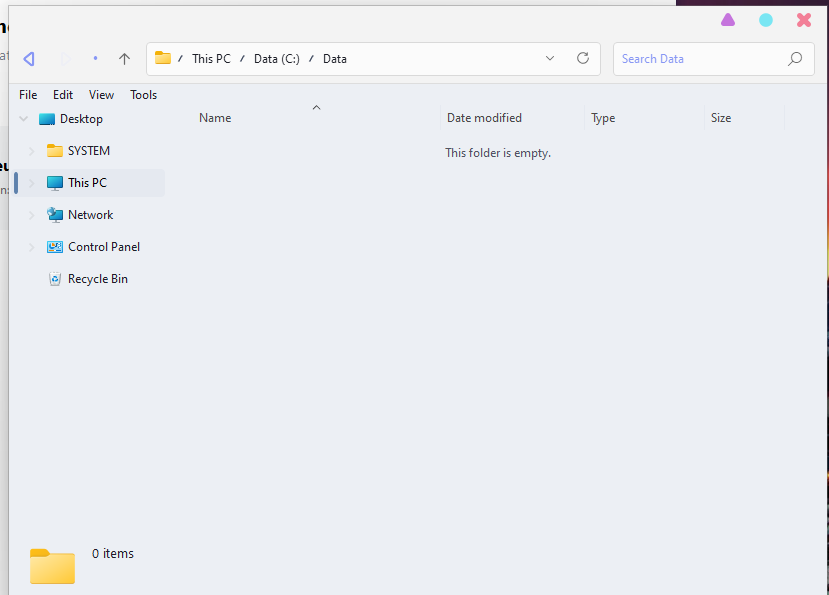Open the File menu
Viewport: 829px width, 595px height.
(28, 95)
